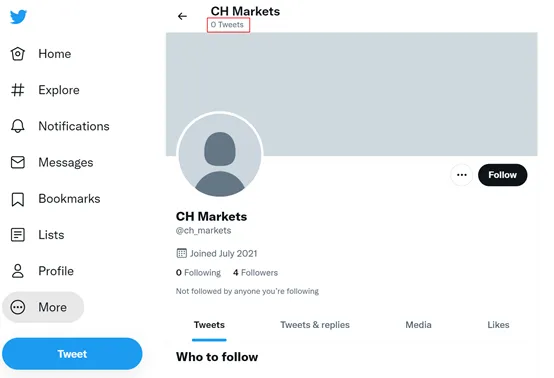Switch to the Tweets & replies tab
Image resolution: width=554 pixels, height=378 pixels.
click(315, 325)
